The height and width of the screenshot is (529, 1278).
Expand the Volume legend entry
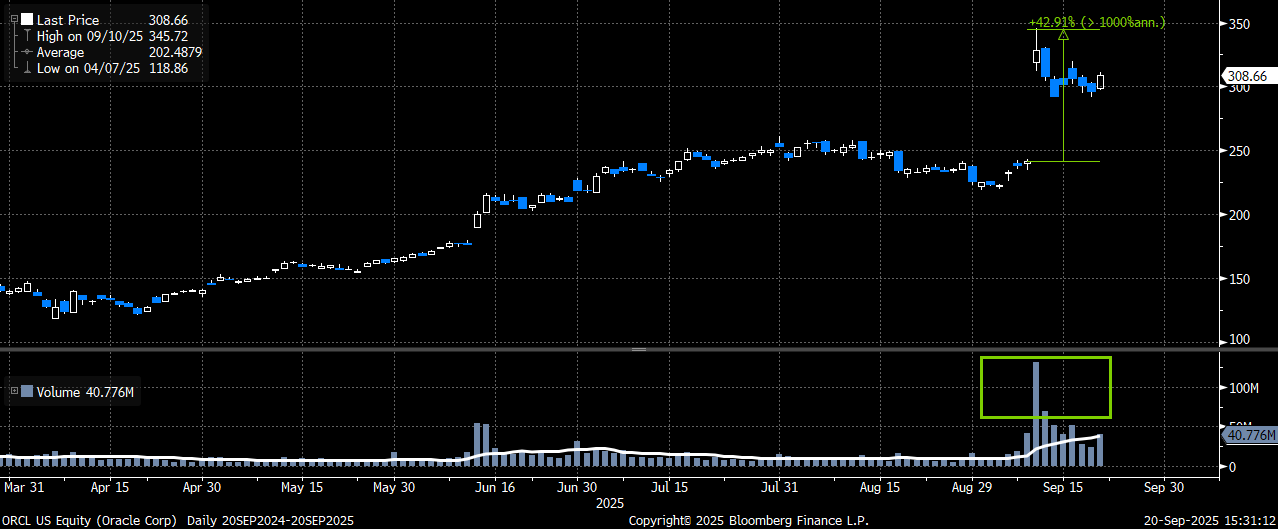click(13, 392)
